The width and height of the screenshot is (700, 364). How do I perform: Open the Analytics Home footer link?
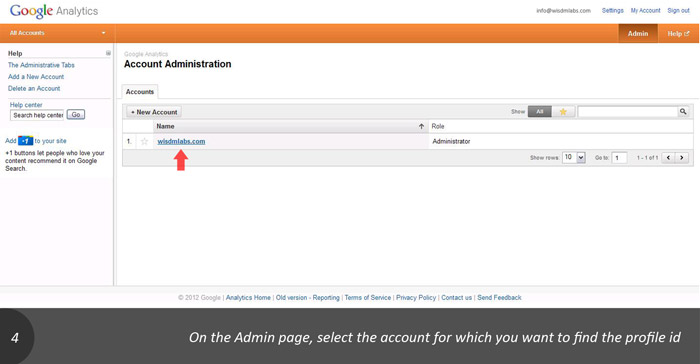(248, 297)
